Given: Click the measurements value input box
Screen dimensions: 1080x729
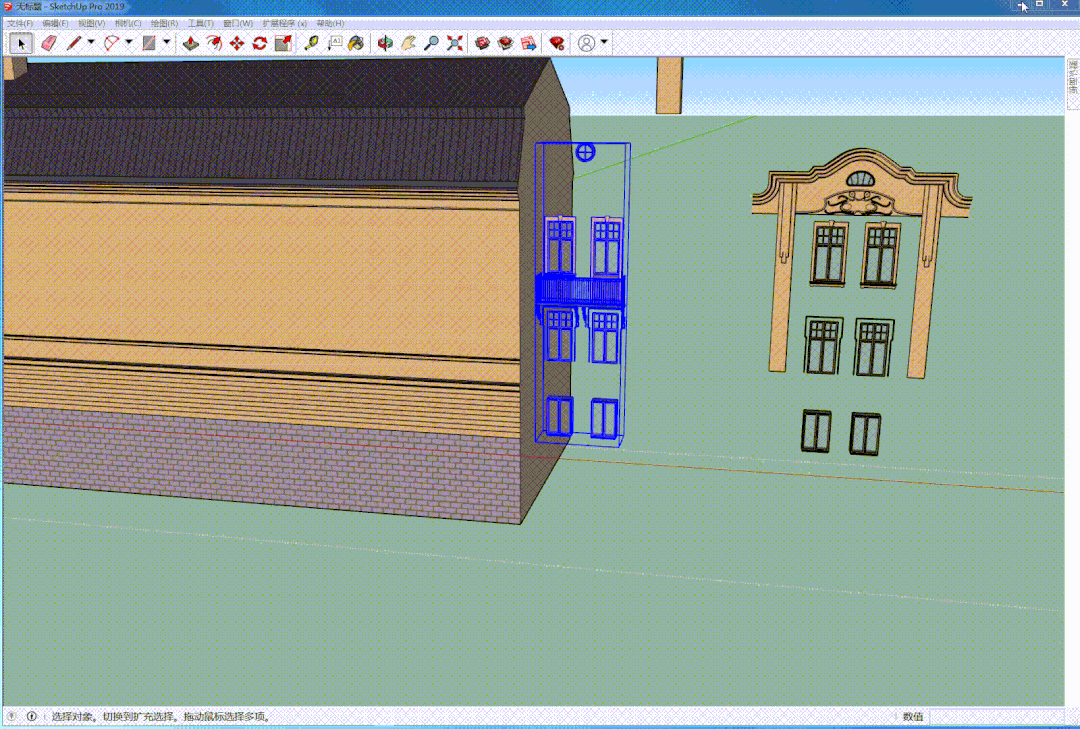Looking at the screenshot, I should tap(997, 717).
